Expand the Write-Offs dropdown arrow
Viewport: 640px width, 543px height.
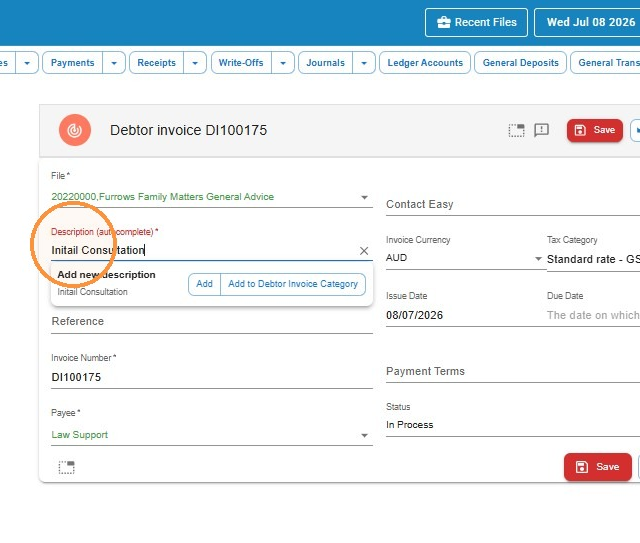click(283, 63)
